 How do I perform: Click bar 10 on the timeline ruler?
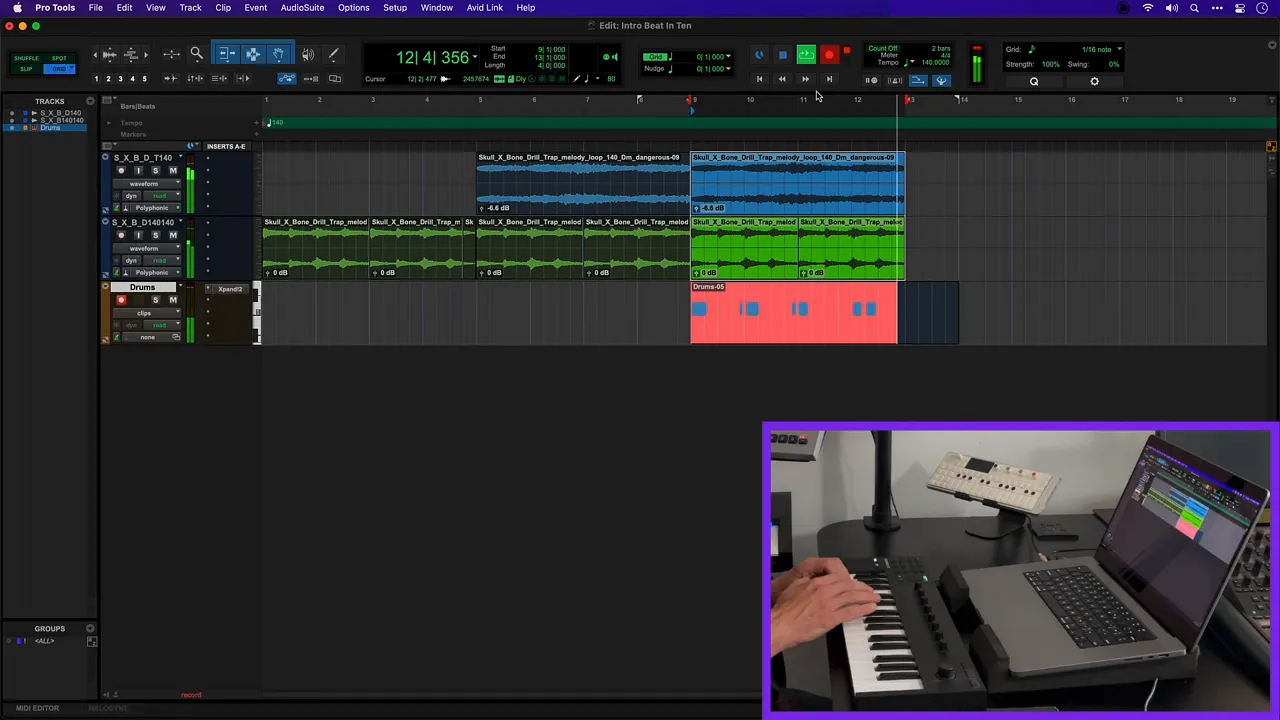tap(748, 100)
